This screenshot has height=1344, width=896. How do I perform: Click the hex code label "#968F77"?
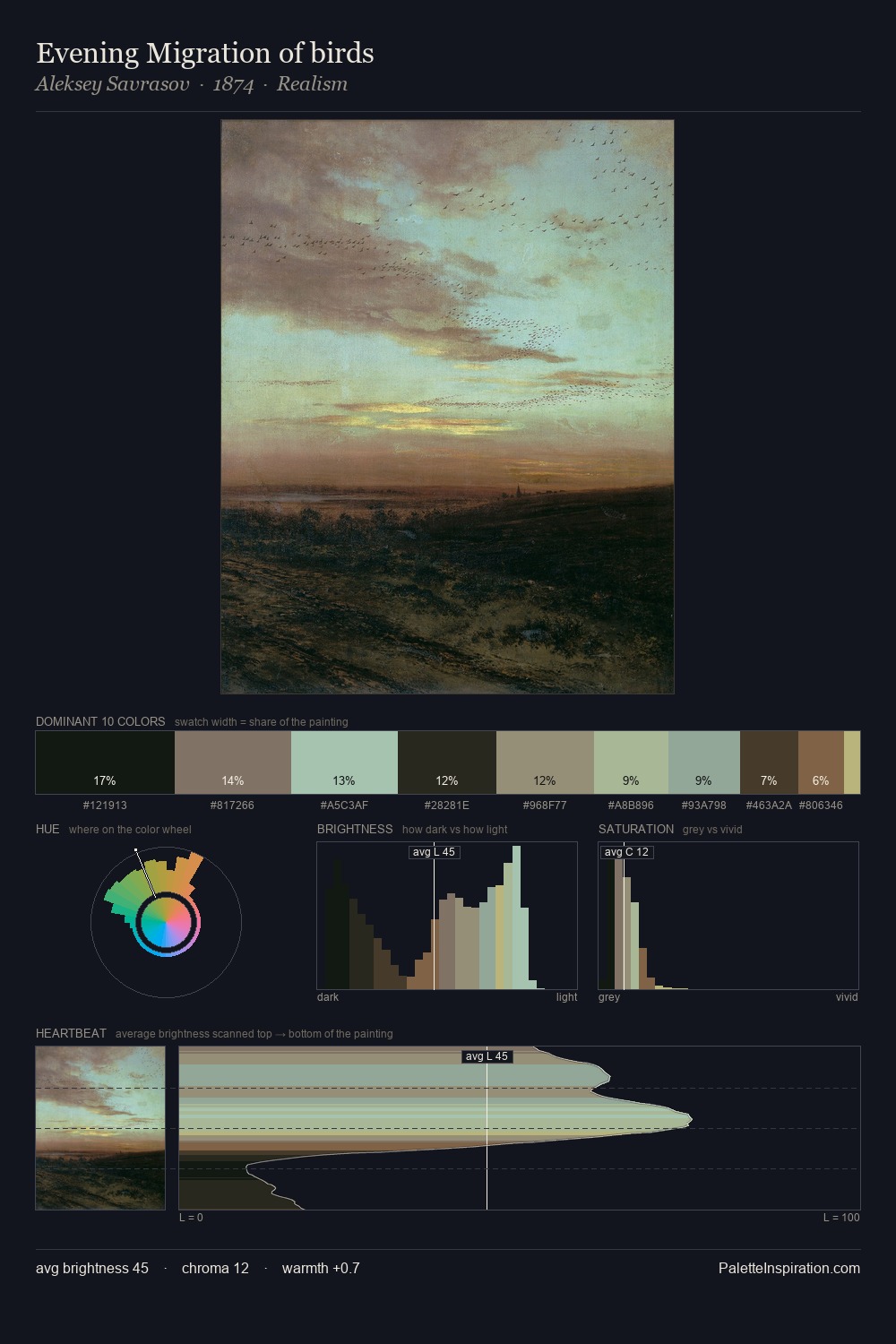coord(545,806)
